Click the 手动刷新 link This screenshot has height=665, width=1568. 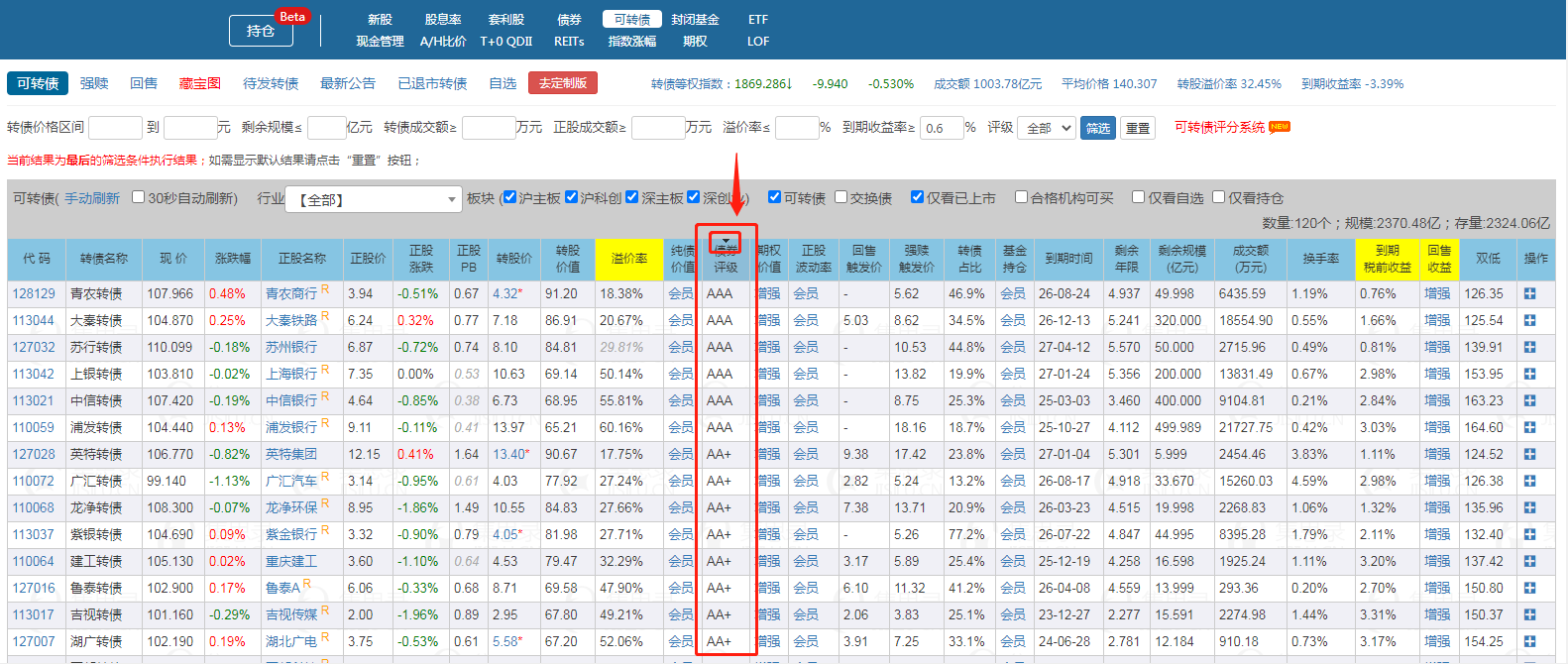pyautogui.click(x=92, y=198)
